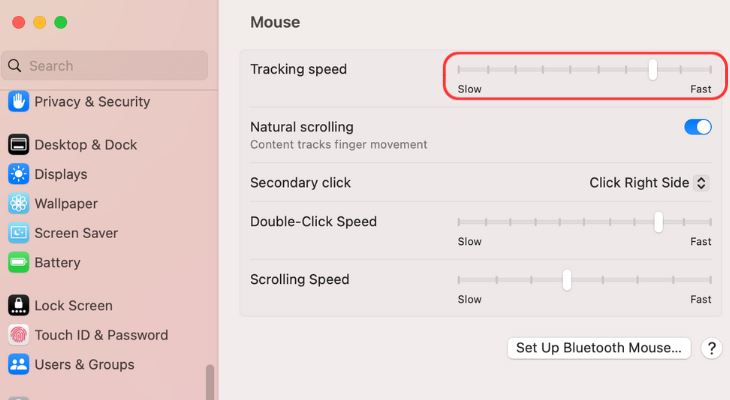This screenshot has height=400, width=730.
Task: Click the green zoom window button
Action: click(61, 22)
